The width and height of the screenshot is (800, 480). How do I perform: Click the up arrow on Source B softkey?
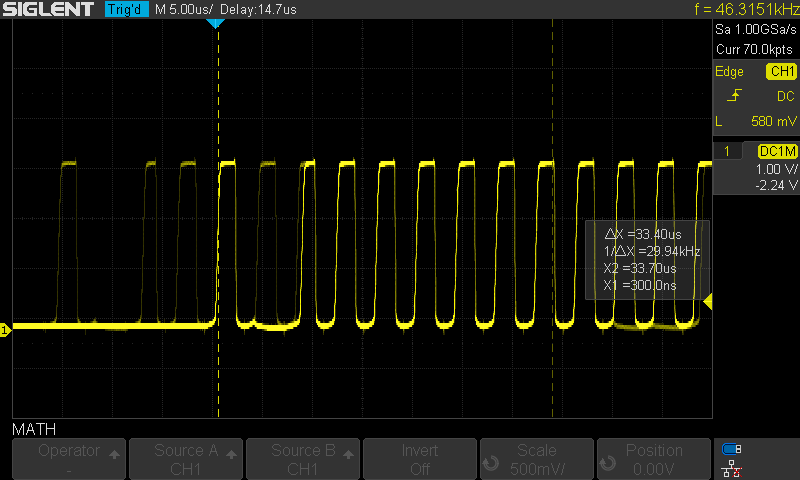348,454
